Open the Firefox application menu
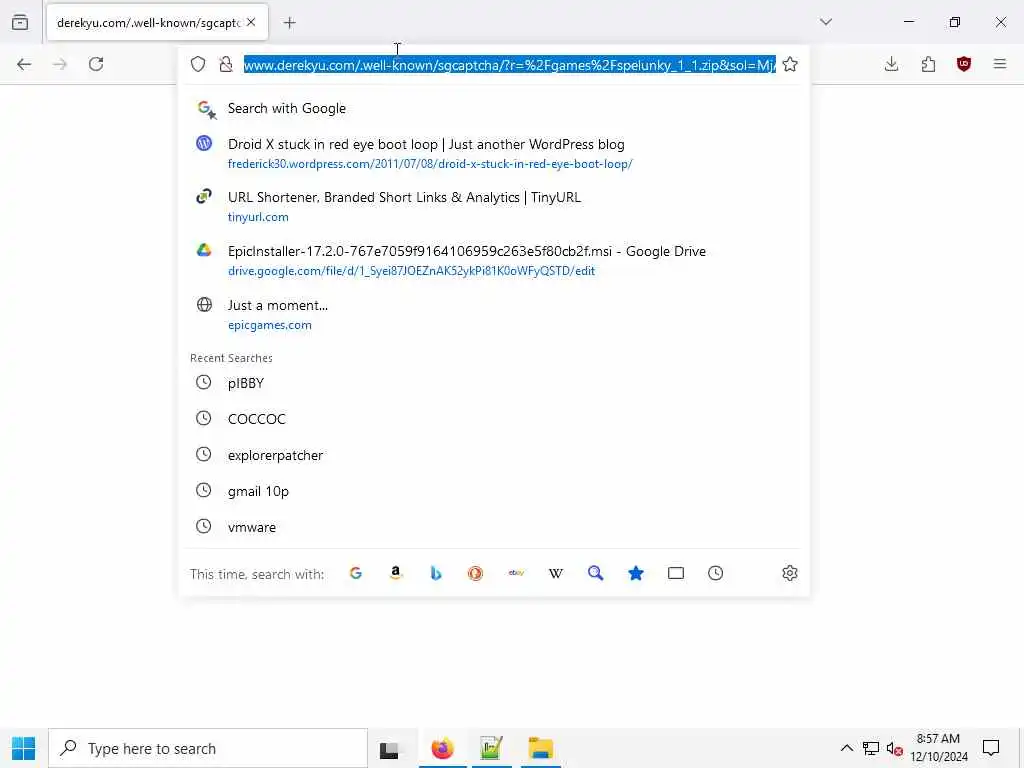This screenshot has width=1024, height=768. pos(1000,64)
